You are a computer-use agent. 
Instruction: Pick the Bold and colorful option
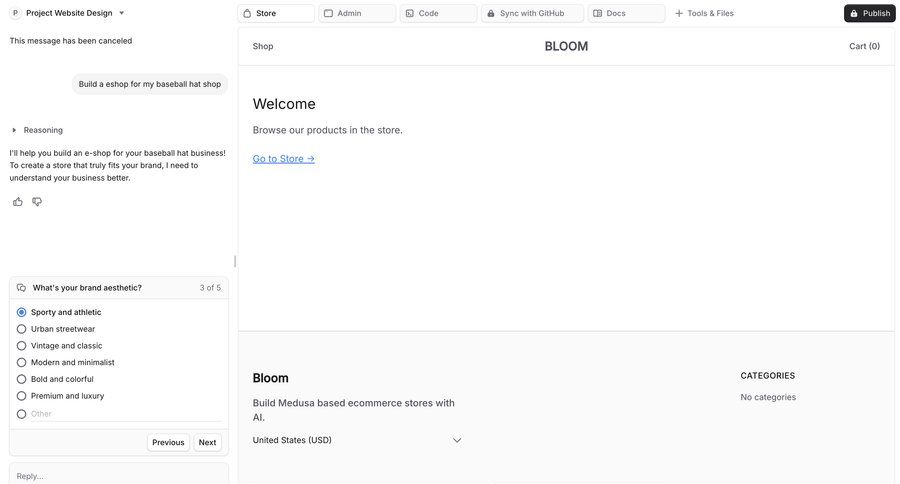tap(21, 379)
